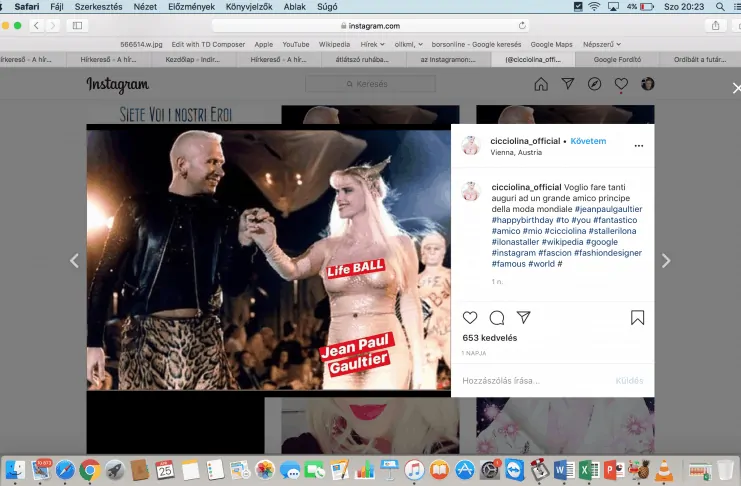Screen dimensions: 741x486
Task: Expand the Népszerű bookmarks dropdown
Action: click(602, 44)
